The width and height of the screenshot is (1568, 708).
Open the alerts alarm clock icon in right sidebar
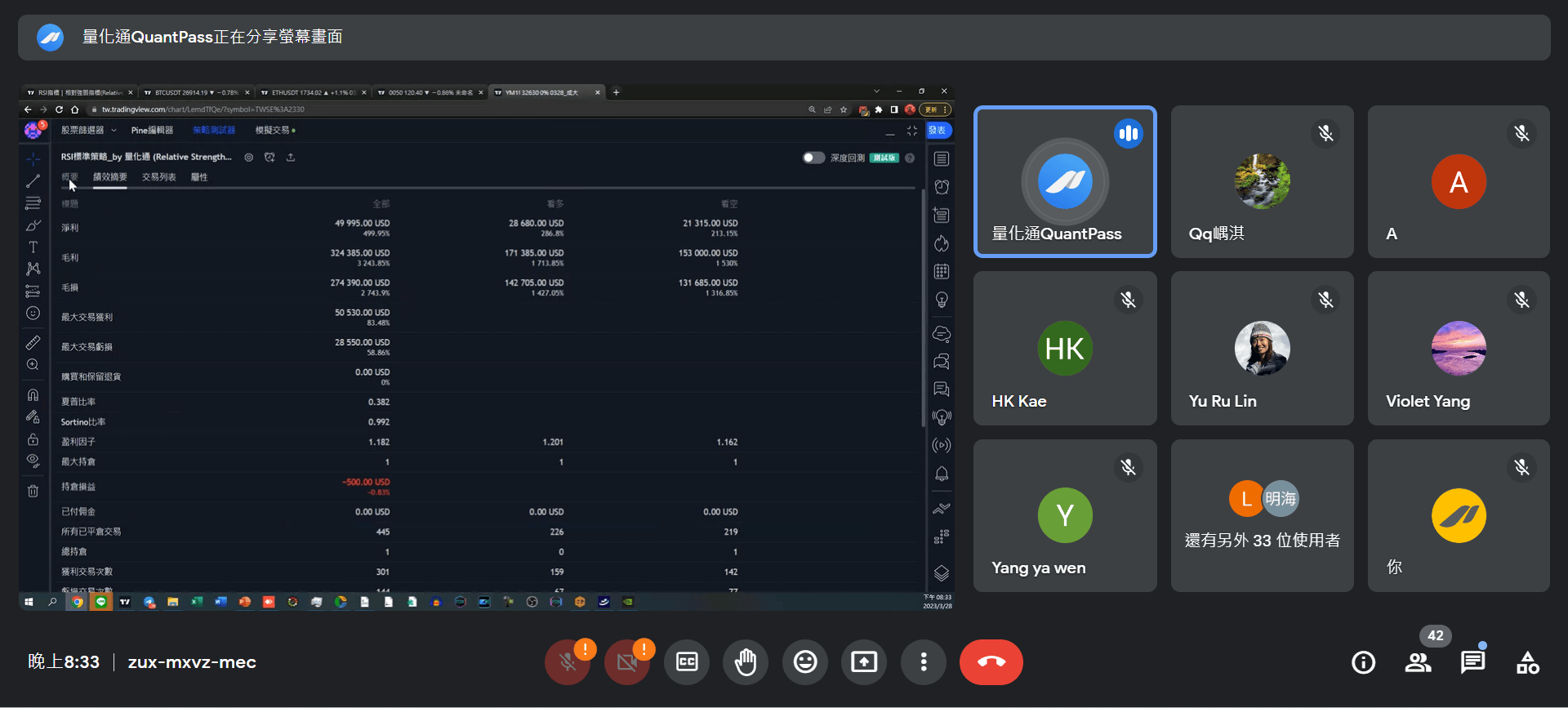click(x=942, y=187)
